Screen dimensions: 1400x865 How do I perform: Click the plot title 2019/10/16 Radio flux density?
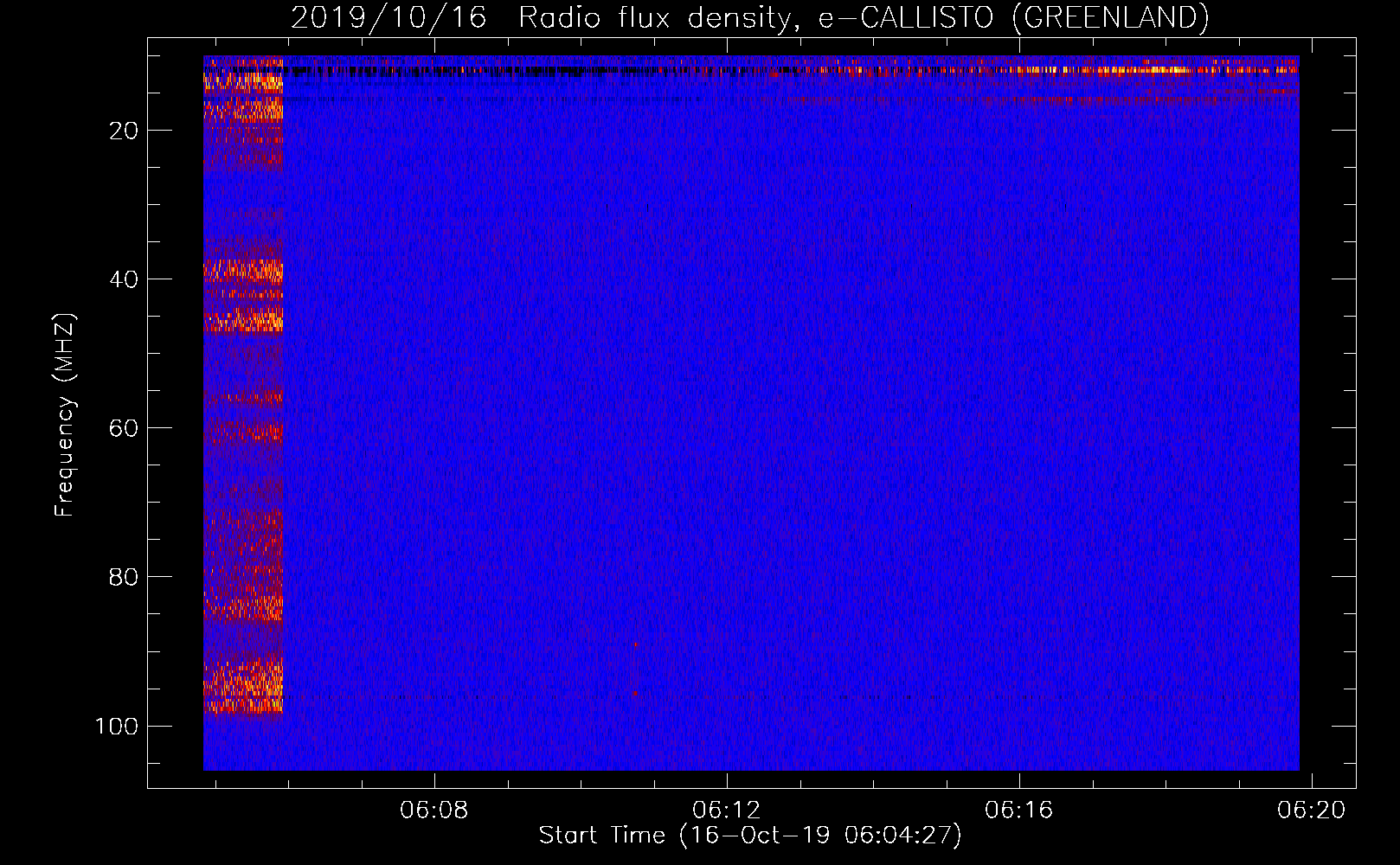pos(749,17)
